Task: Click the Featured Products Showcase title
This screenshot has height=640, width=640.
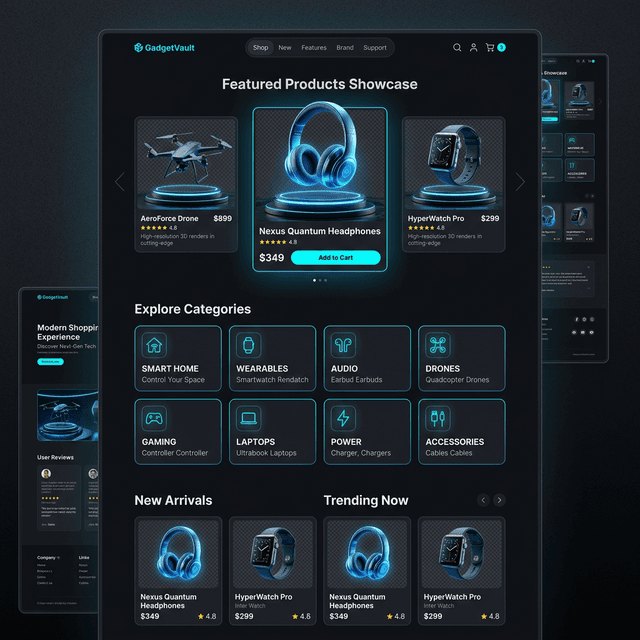Action: [x=320, y=84]
